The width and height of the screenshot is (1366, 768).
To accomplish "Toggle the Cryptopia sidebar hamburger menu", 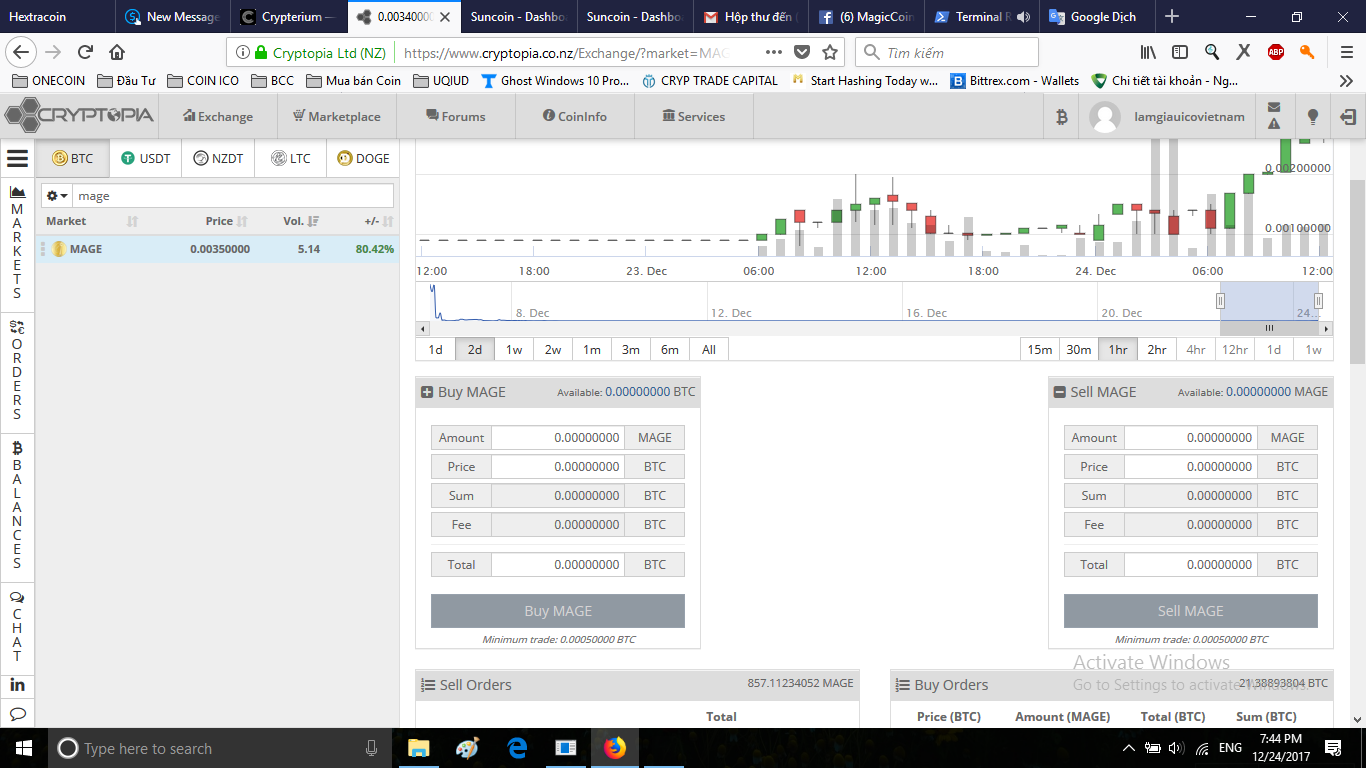I will pos(17,158).
